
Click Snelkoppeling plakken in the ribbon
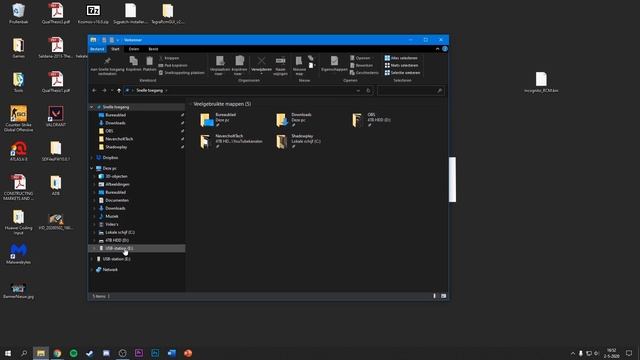tap(182, 73)
